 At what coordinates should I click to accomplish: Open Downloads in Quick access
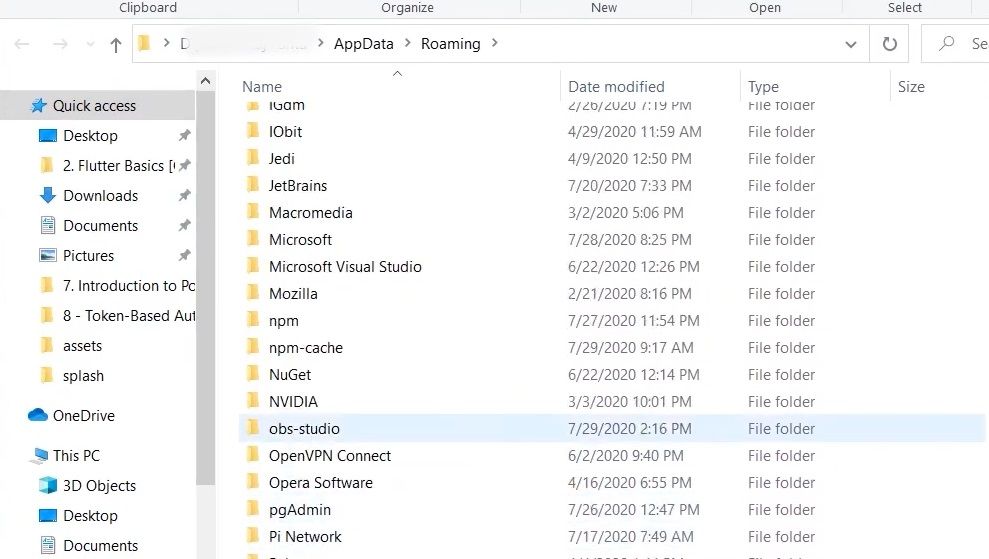coord(100,196)
